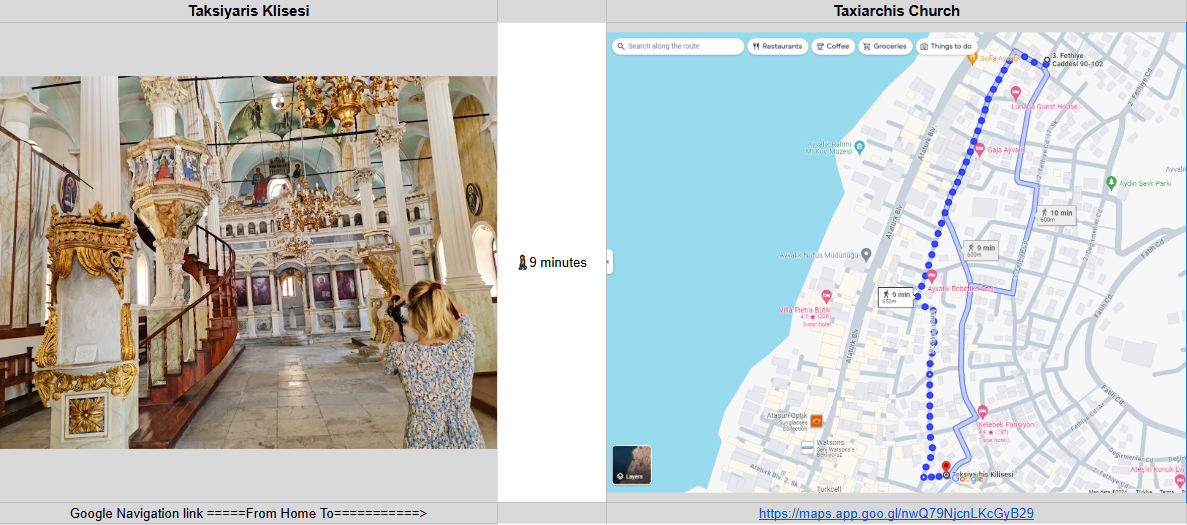Open the maps.app.goo.gl navigation link

click(896, 514)
